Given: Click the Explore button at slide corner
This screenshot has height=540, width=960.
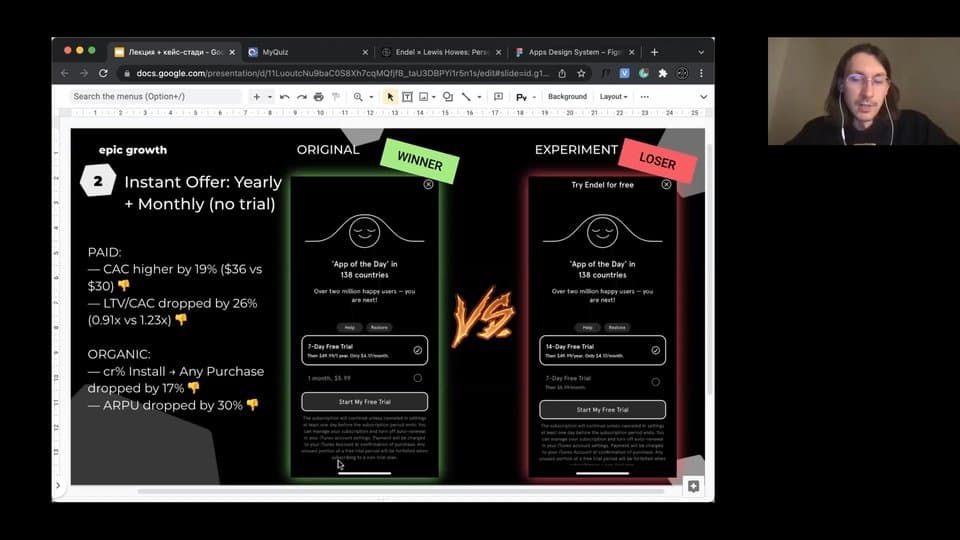Looking at the screenshot, I should (693, 486).
